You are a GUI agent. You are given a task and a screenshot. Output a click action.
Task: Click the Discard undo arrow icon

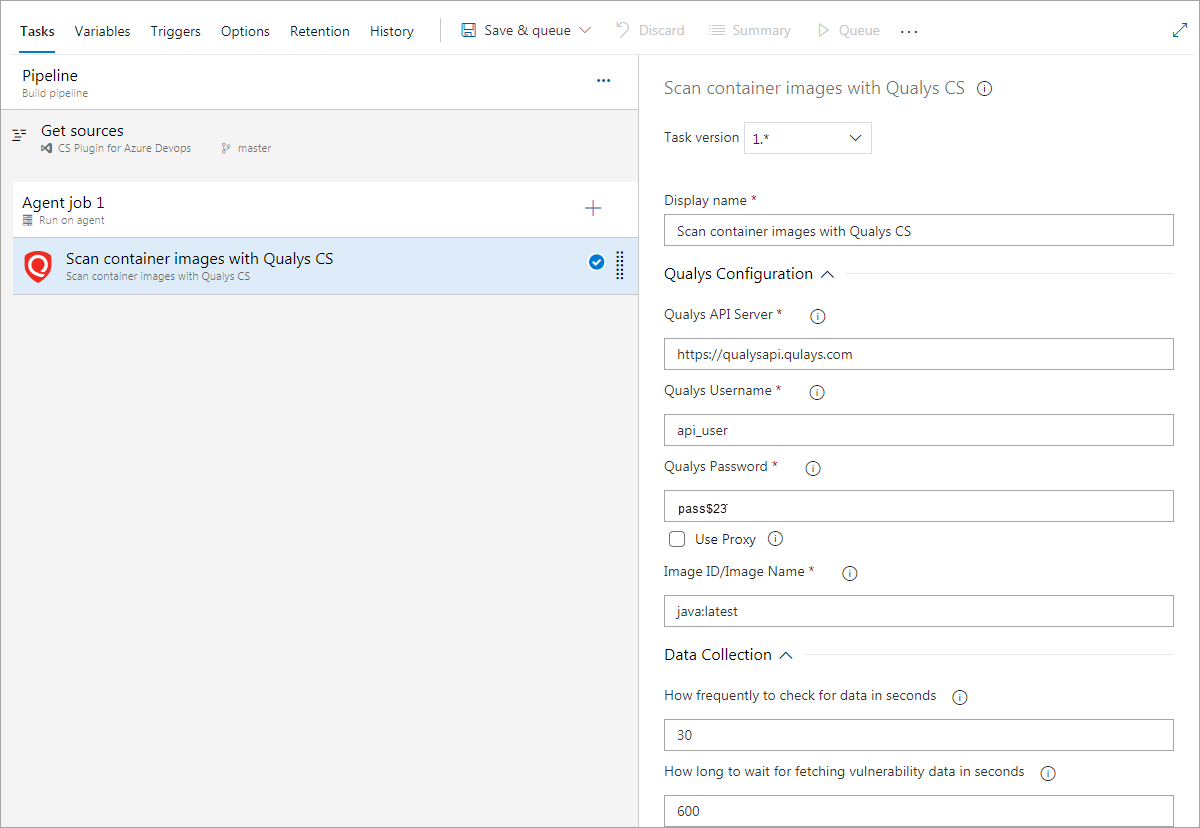coord(622,30)
